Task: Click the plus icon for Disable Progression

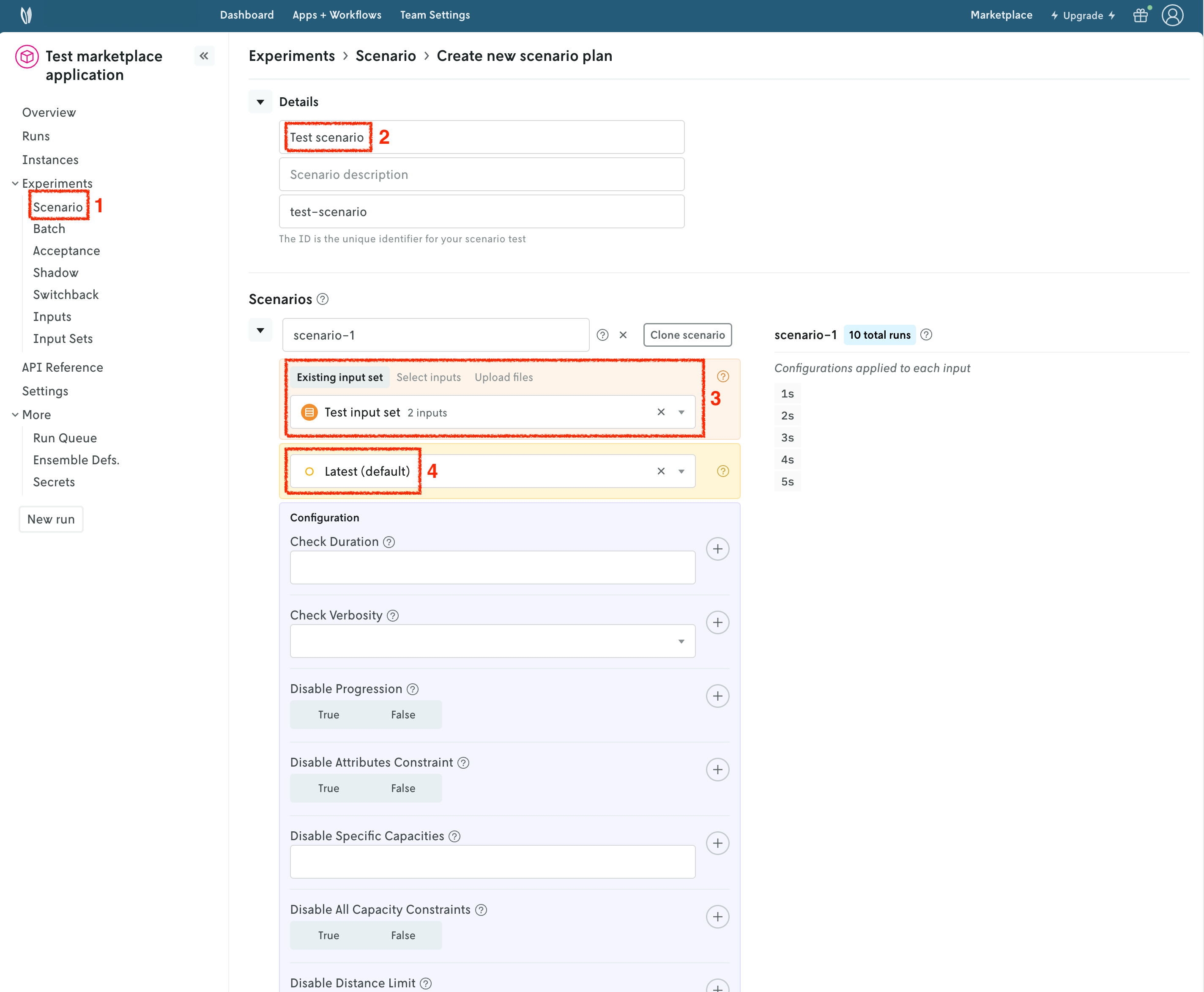Action: coord(717,696)
